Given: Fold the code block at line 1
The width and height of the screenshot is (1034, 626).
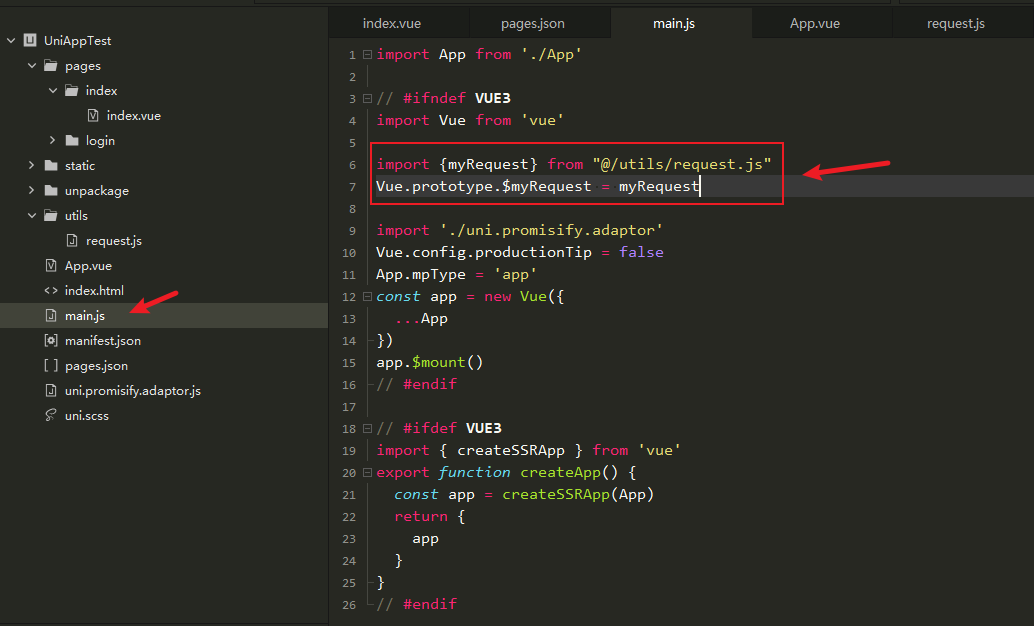Looking at the screenshot, I should point(367,54).
